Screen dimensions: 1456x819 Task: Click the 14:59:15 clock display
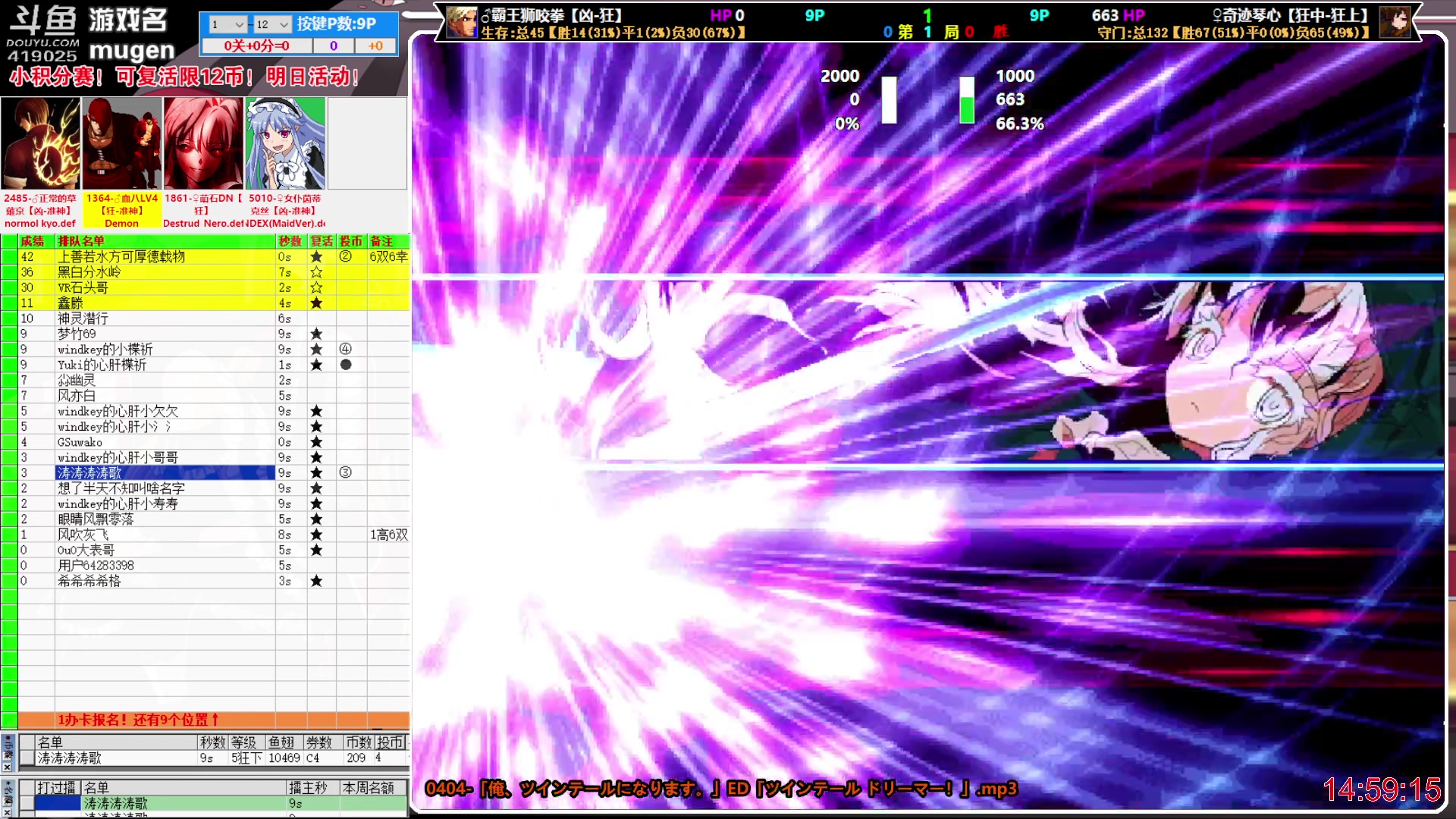(1382, 789)
